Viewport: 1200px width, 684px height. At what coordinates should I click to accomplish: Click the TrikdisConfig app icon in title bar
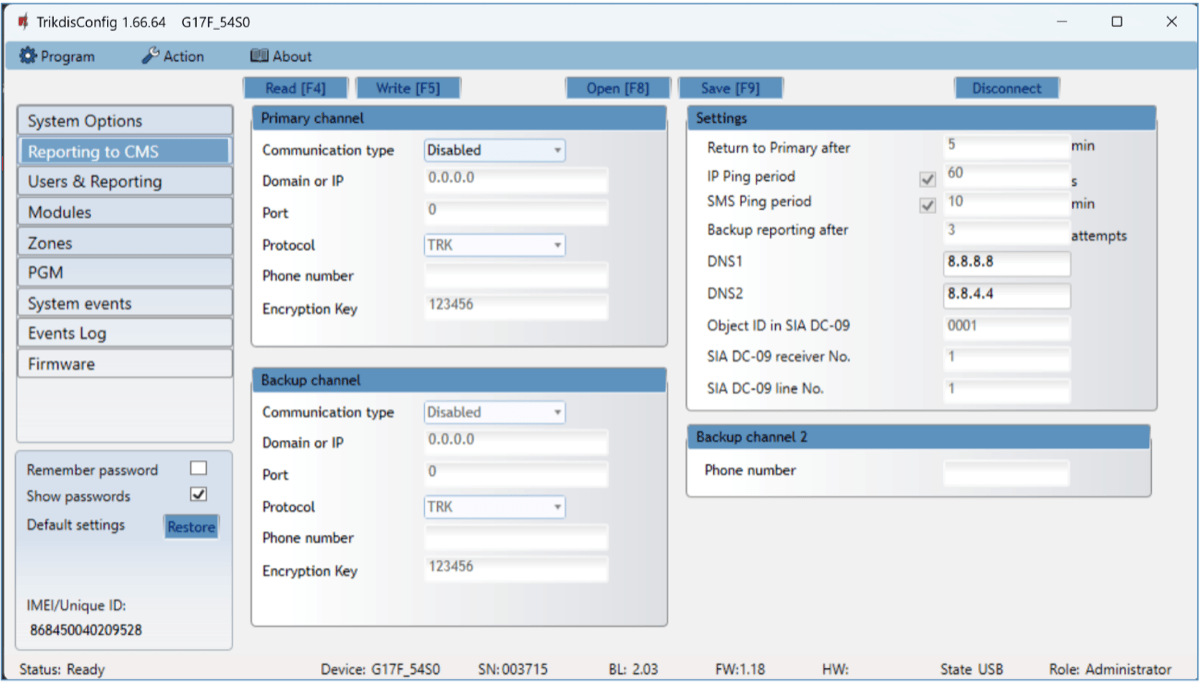(23, 22)
